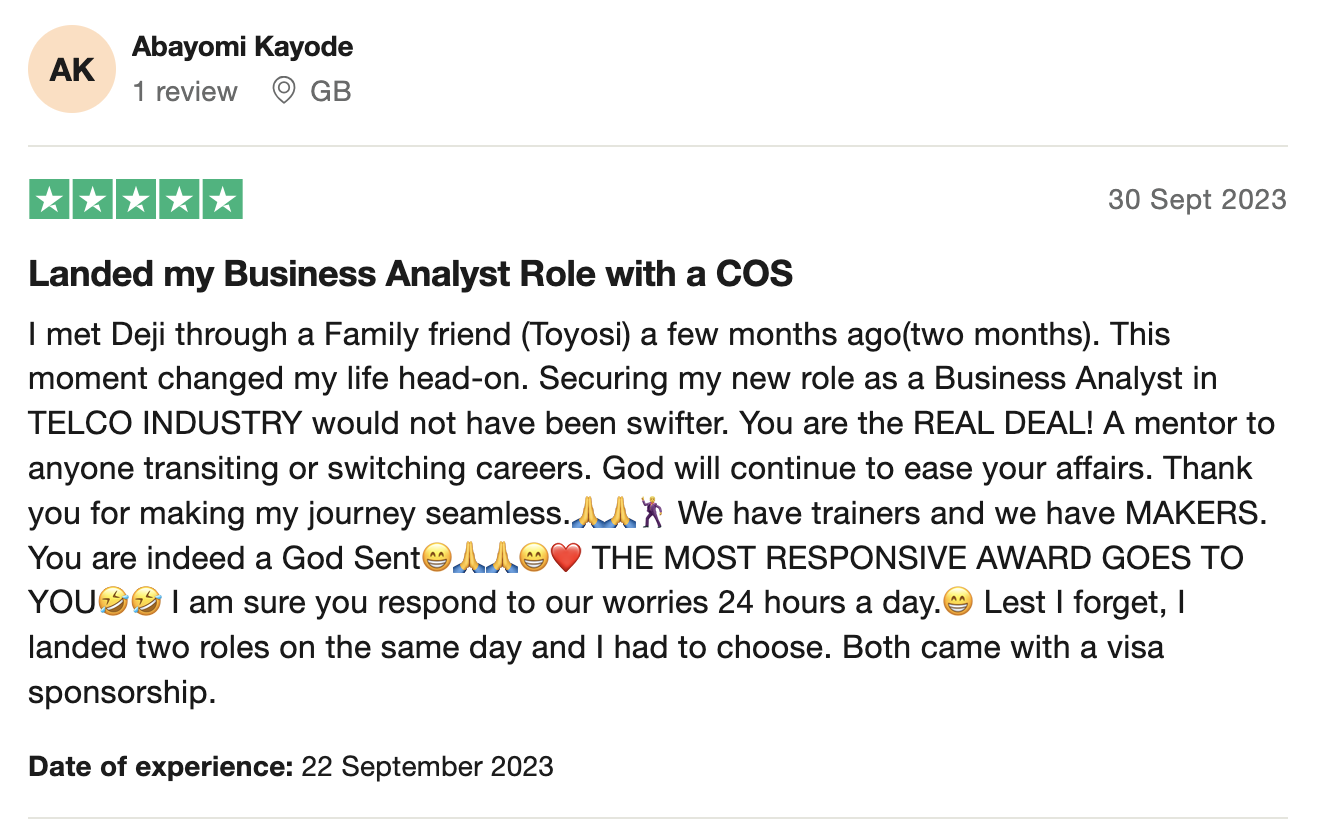This screenshot has height=840, width=1322.
Task: Click the first green rating star
Action: point(49,200)
